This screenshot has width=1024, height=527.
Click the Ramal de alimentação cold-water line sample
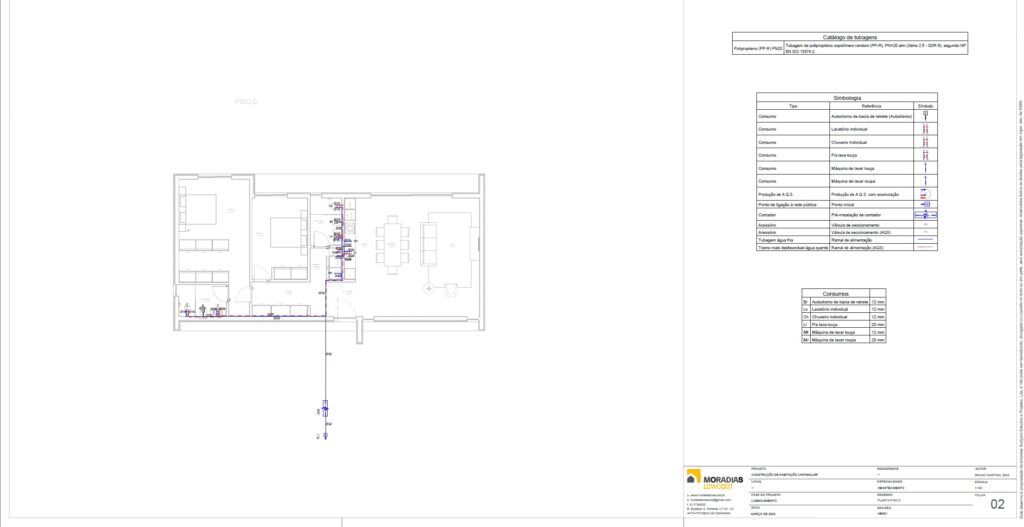coord(925,240)
